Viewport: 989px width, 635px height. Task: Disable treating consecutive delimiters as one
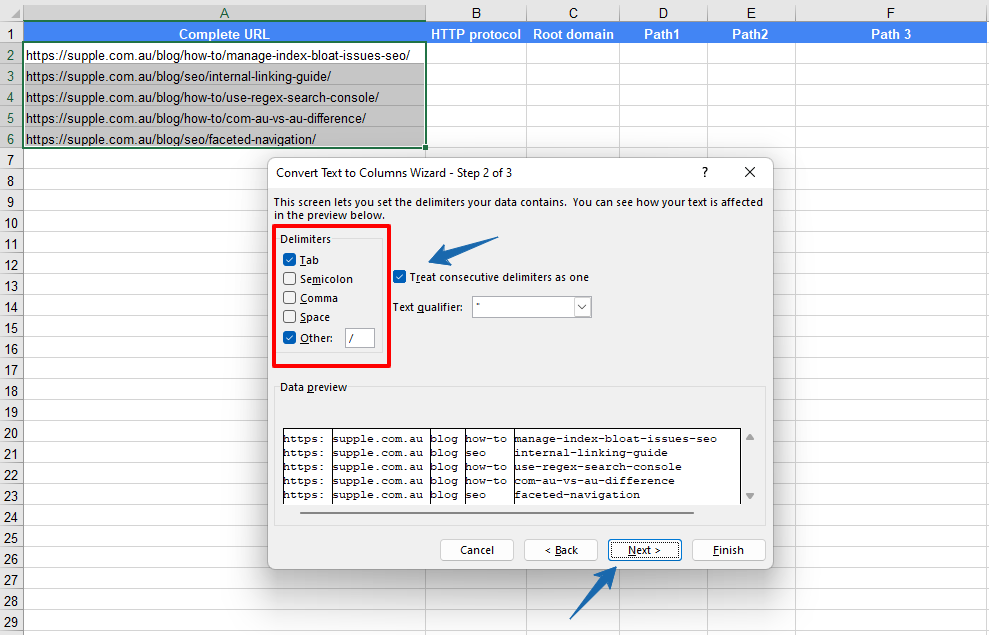click(400, 277)
